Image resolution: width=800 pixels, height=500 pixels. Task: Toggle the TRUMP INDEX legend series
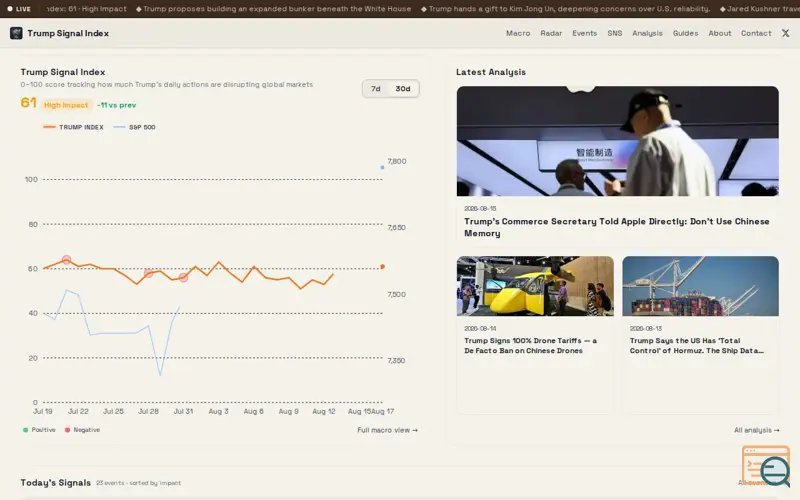[73, 127]
